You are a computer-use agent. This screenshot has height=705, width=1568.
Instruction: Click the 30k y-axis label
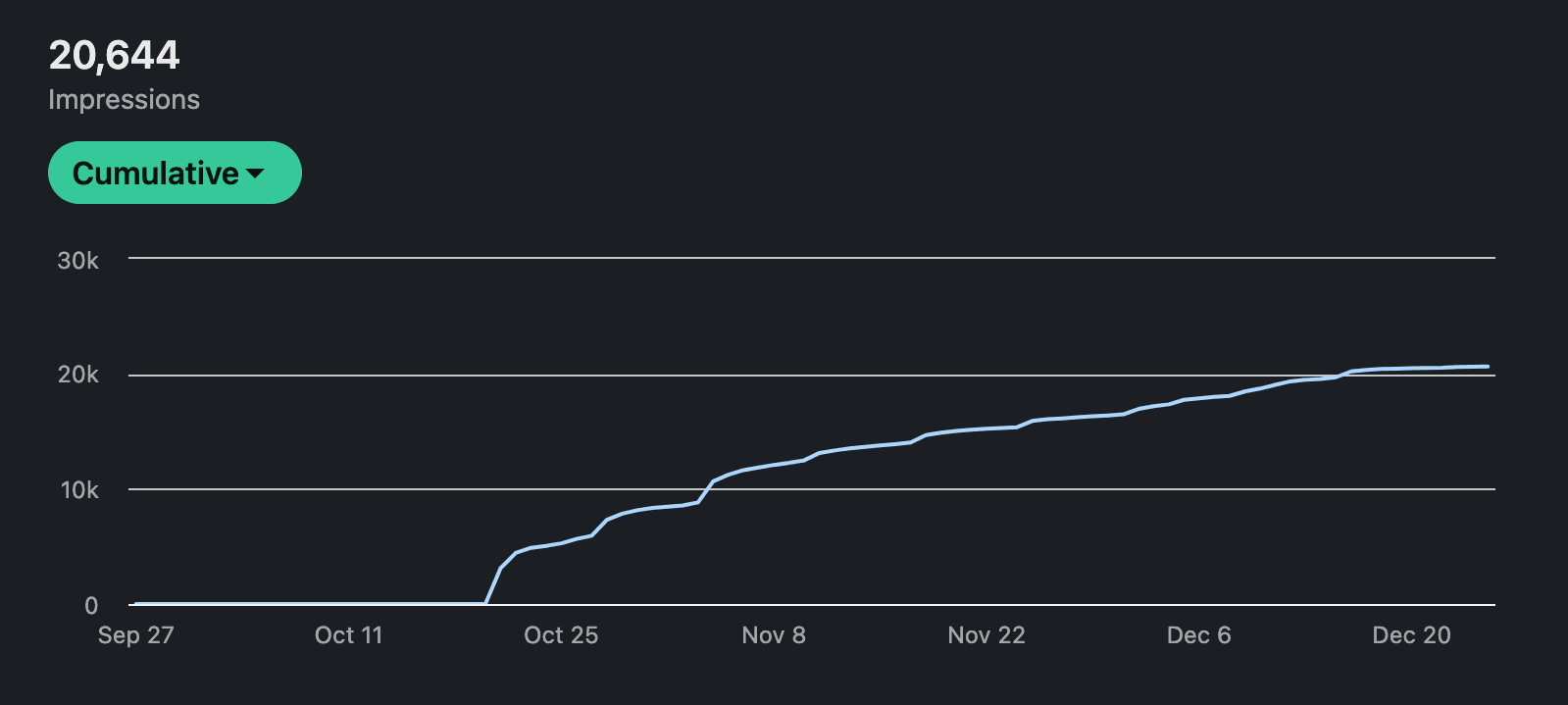pyautogui.click(x=78, y=261)
